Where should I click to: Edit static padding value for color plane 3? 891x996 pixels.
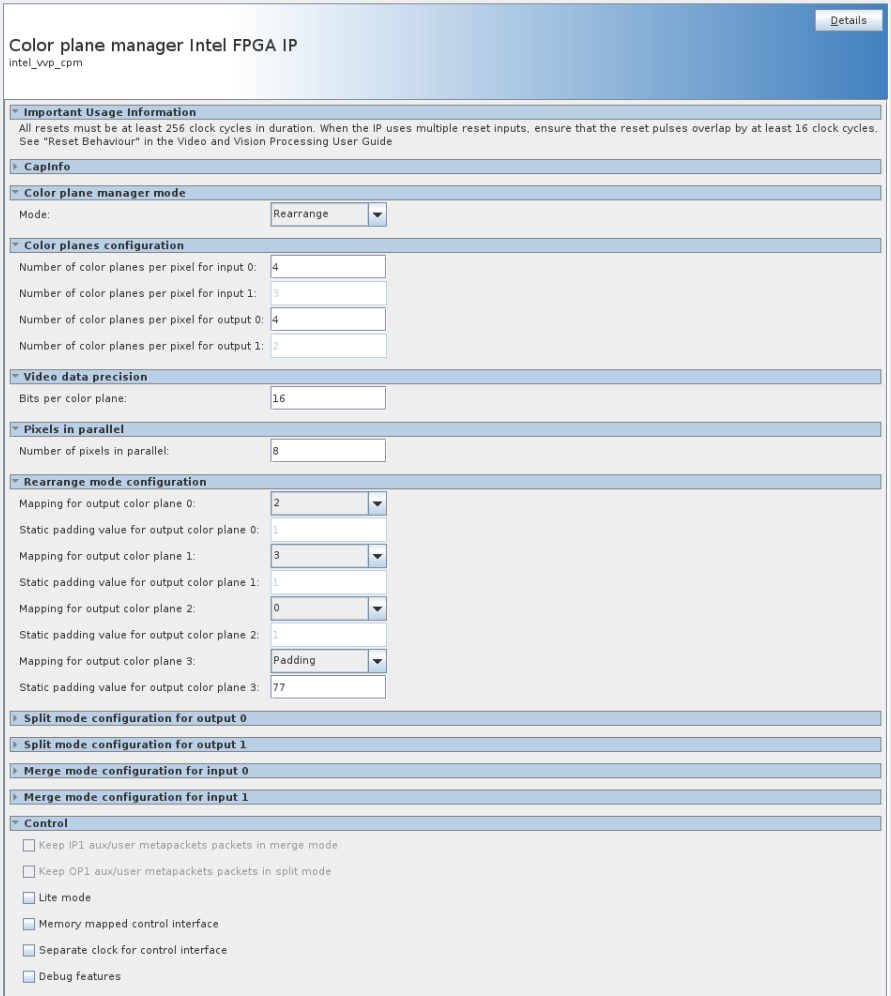[x=328, y=687]
